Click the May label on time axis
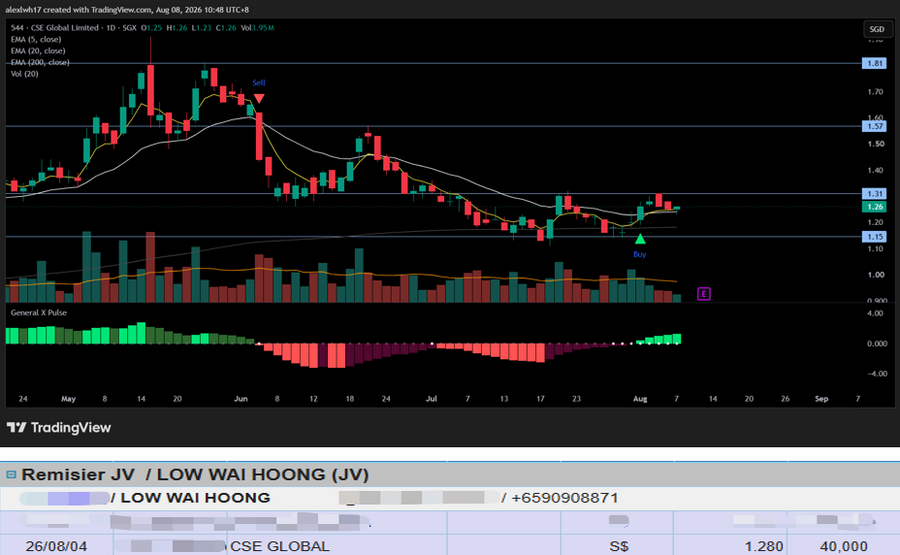 point(68,399)
